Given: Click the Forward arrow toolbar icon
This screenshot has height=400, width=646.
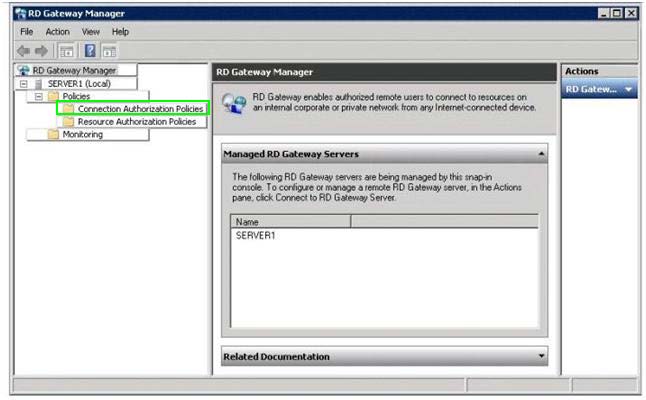Looking at the screenshot, I should pos(41,51).
